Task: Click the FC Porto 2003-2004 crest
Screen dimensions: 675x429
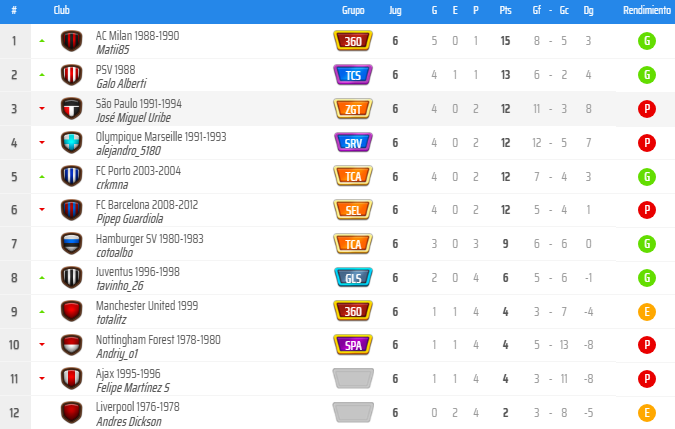Action: coord(71,177)
